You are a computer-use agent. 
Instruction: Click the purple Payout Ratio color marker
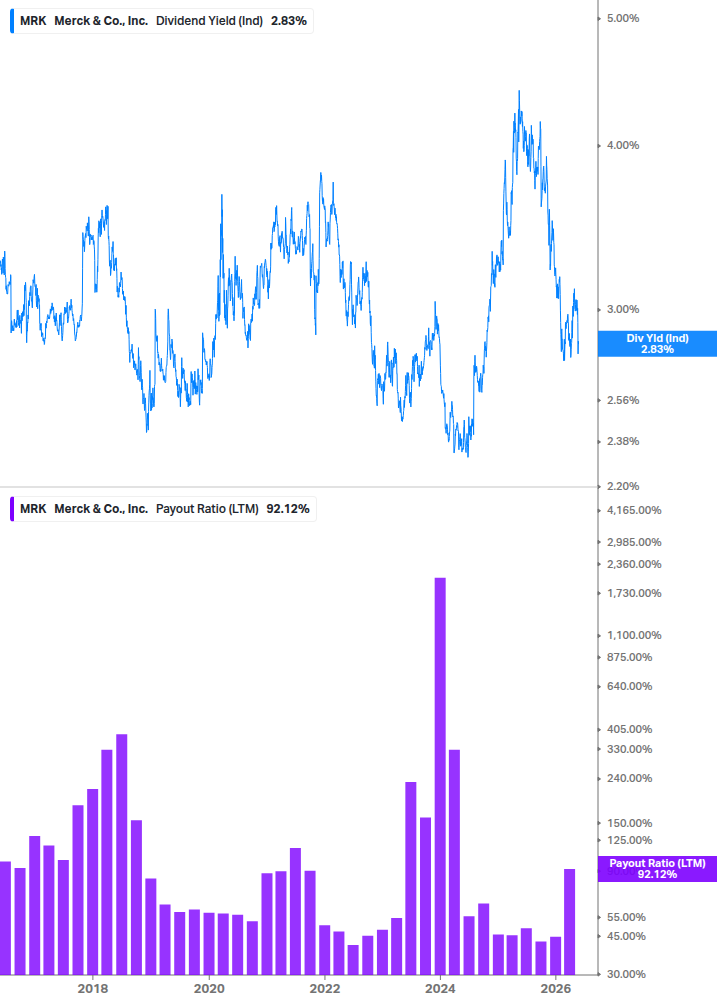click(12, 509)
